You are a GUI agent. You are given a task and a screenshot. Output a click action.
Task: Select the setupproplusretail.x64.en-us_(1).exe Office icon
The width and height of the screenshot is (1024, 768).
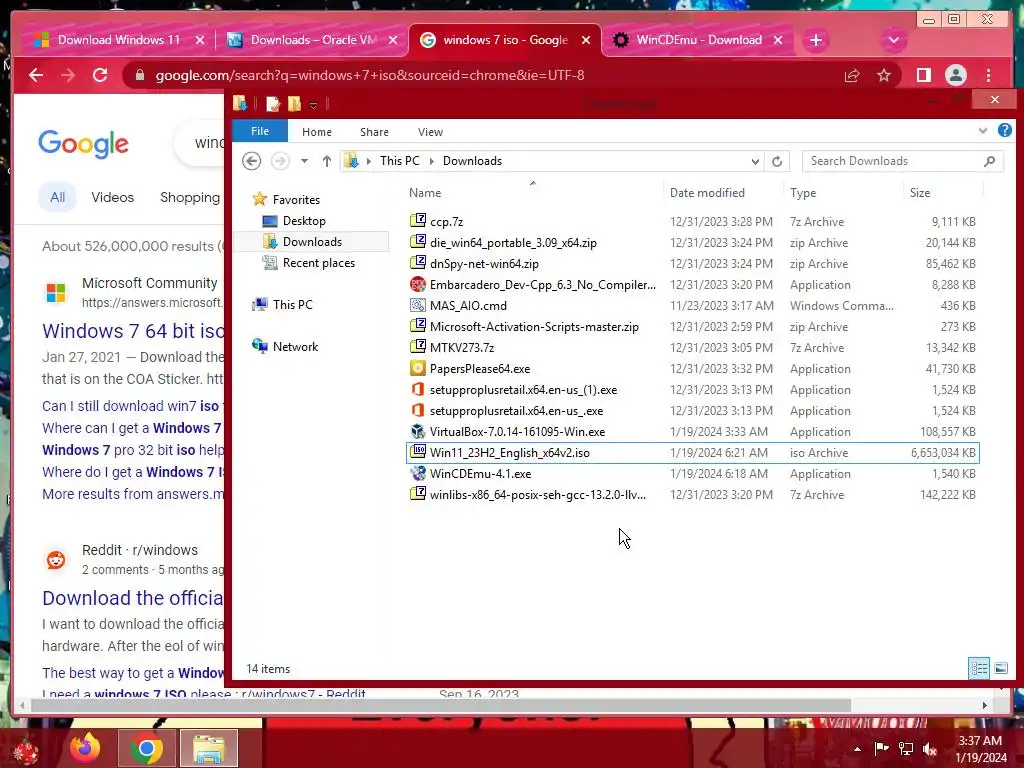tap(418, 389)
